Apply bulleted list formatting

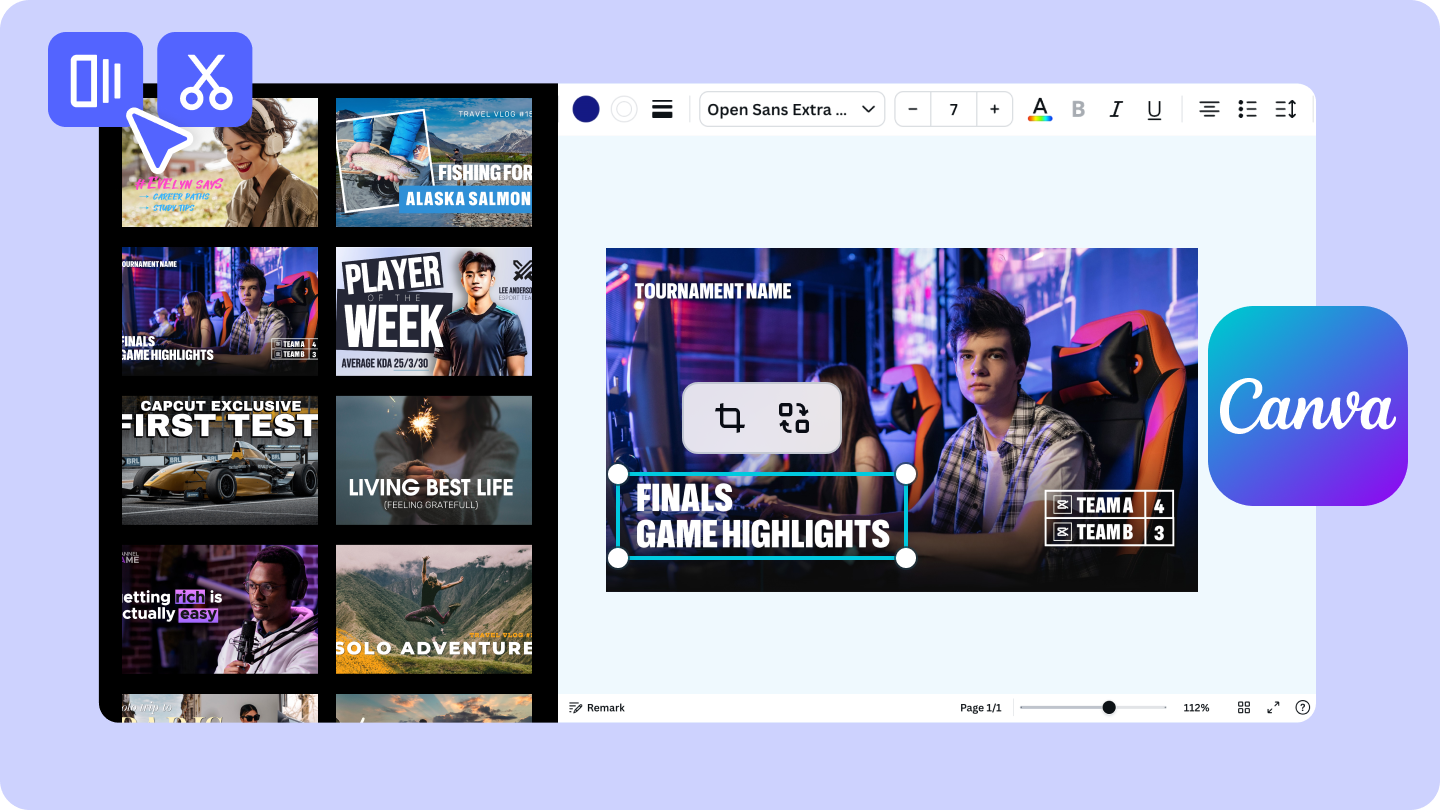[1247, 110]
